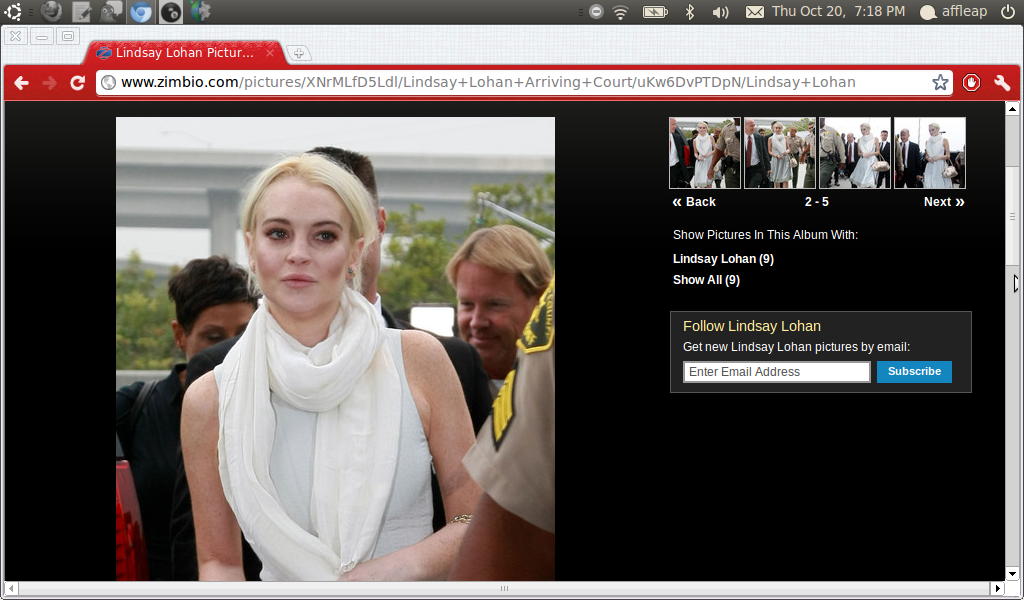Focus the zimbio.com address bar
Screen dimensions: 1024x600
[x=524, y=82]
